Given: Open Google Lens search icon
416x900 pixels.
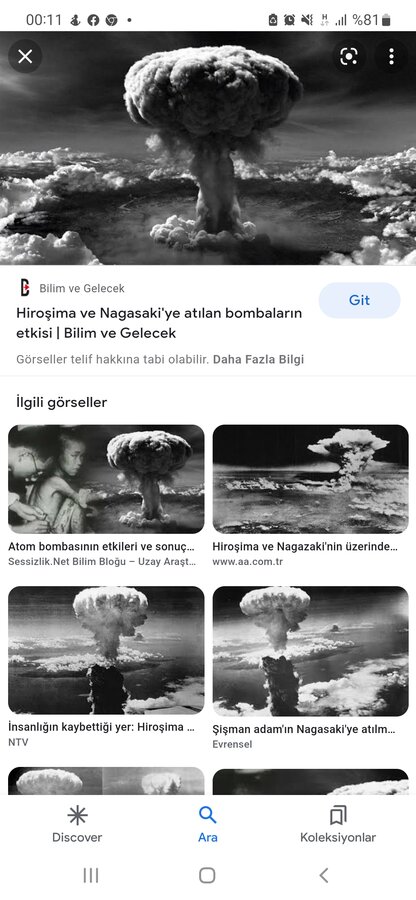Looking at the screenshot, I should tap(348, 56).
